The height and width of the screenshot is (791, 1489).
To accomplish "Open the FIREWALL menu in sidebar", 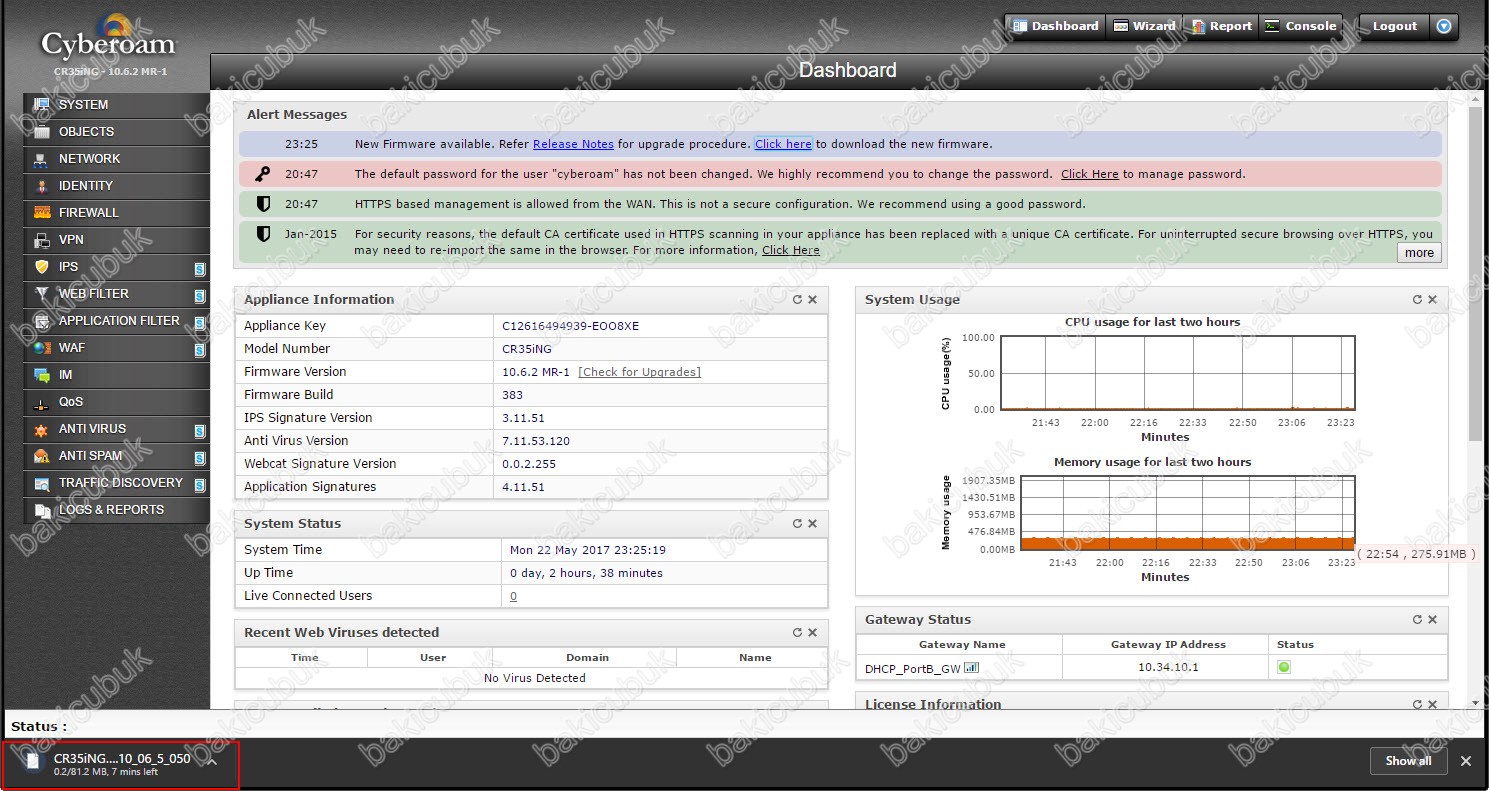I will coord(116,212).
